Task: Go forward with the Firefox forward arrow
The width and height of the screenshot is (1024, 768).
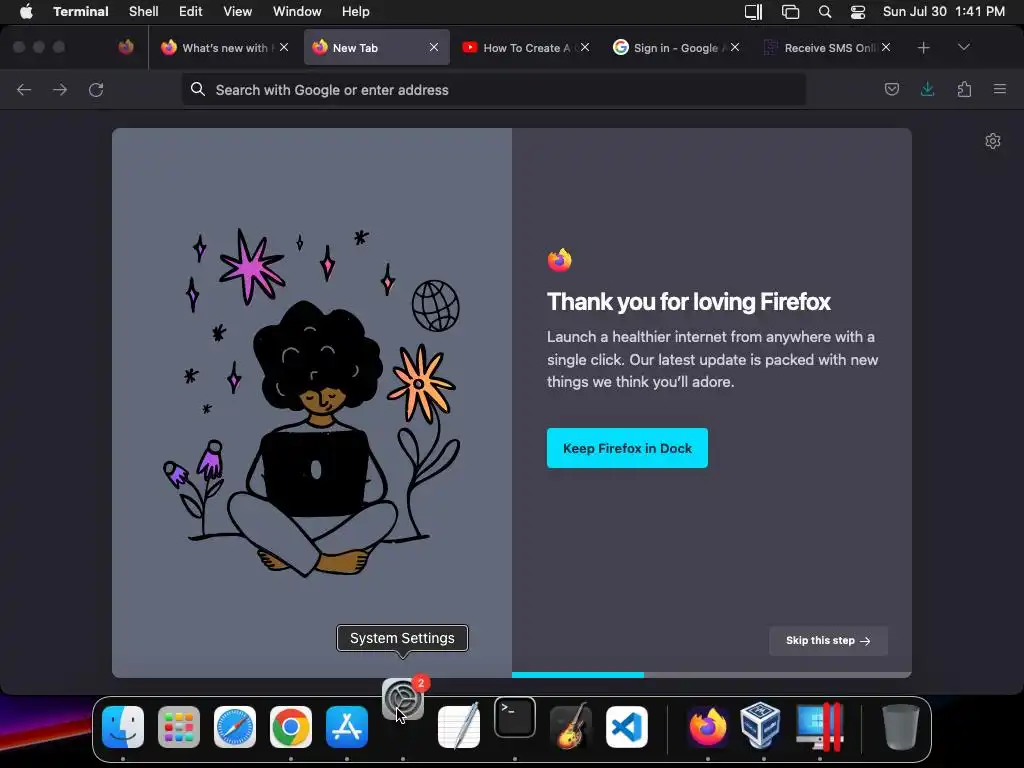Action: click(60, 89)
